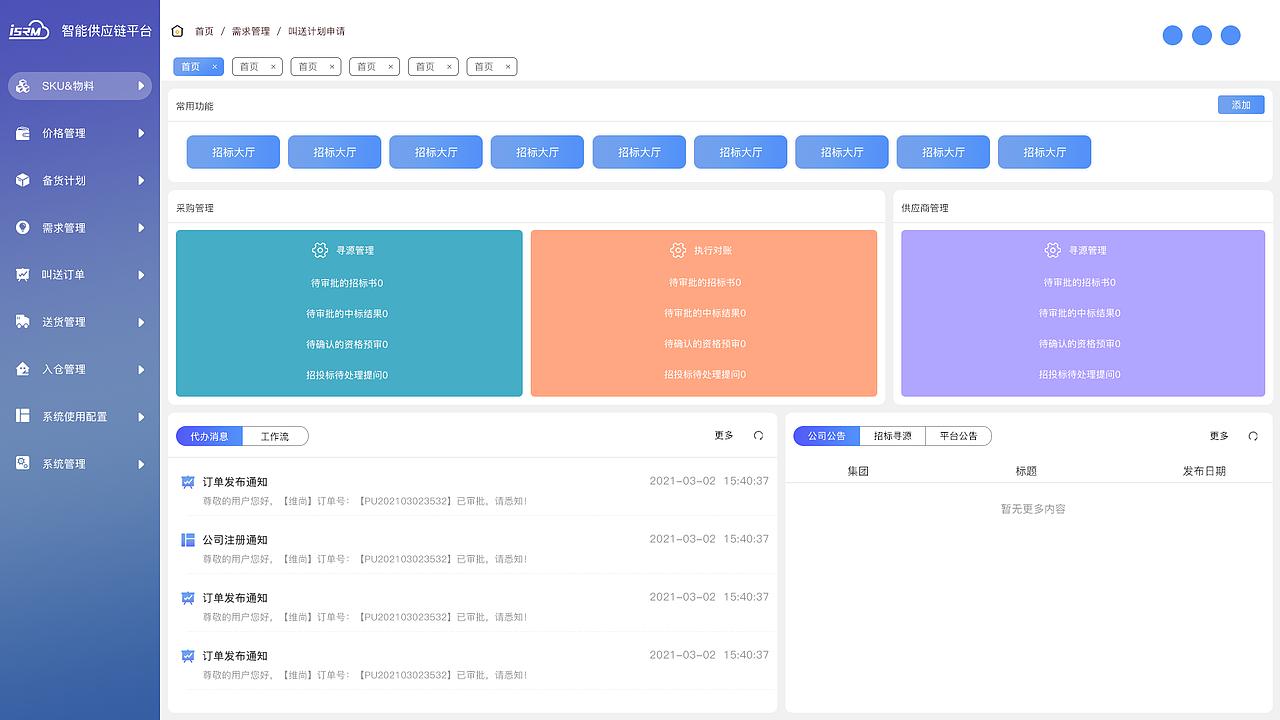The image size is (1280, 720).
Task: Click gear icon in teal 寻源管理 card
Action: point(320,250)
